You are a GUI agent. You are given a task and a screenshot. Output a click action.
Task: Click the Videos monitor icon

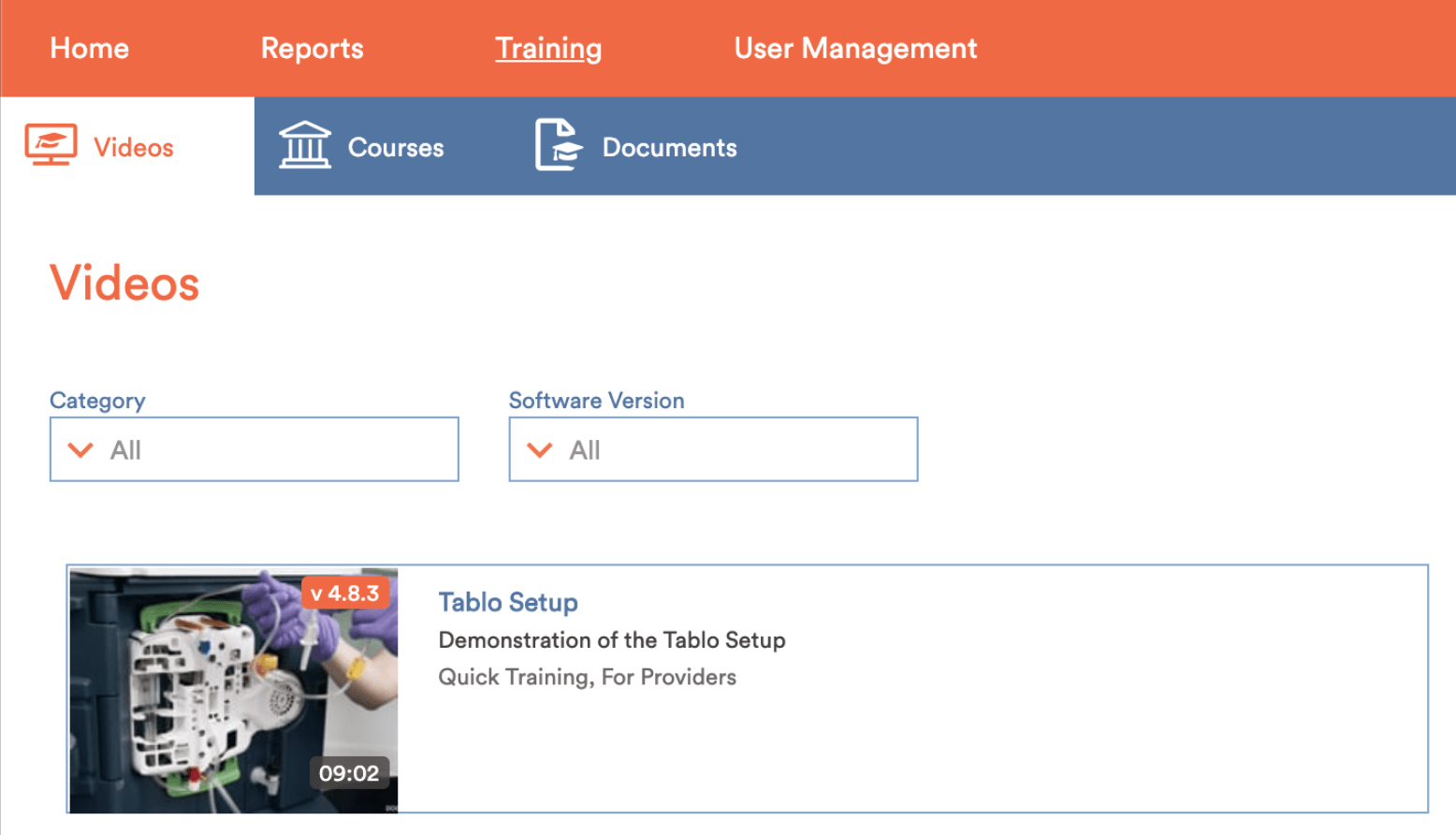pos(51,145)
